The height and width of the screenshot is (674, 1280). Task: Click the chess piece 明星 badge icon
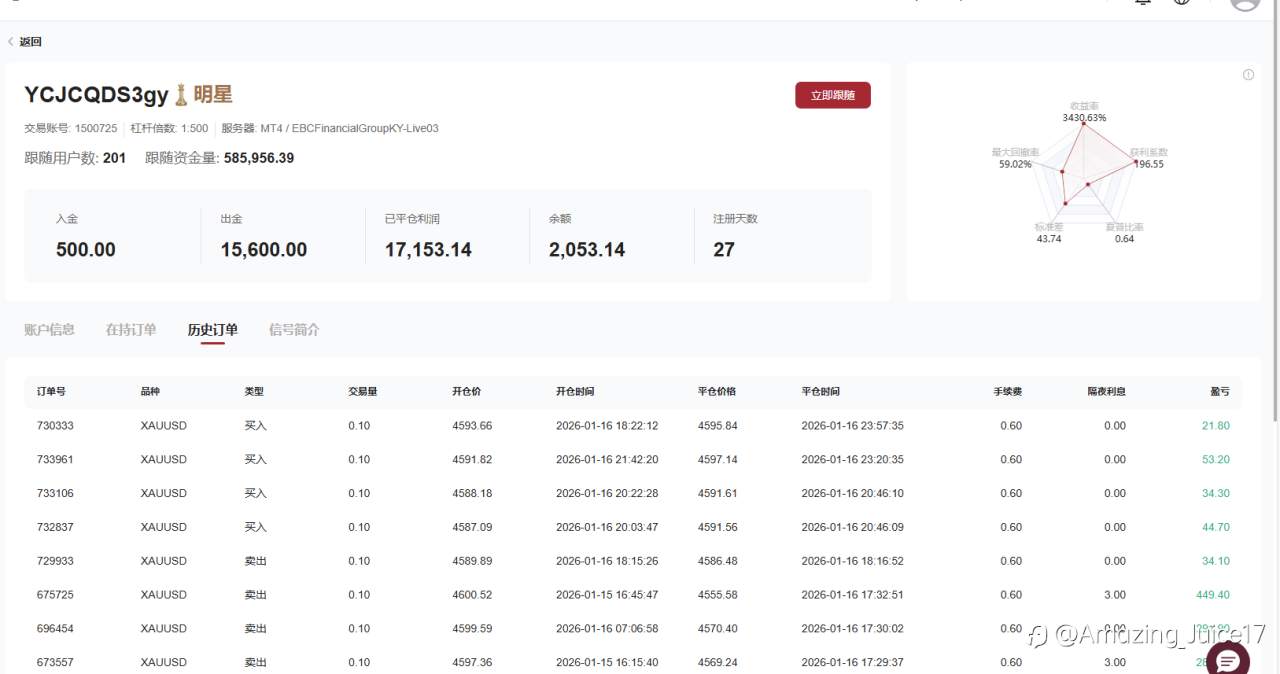(181, 95)
